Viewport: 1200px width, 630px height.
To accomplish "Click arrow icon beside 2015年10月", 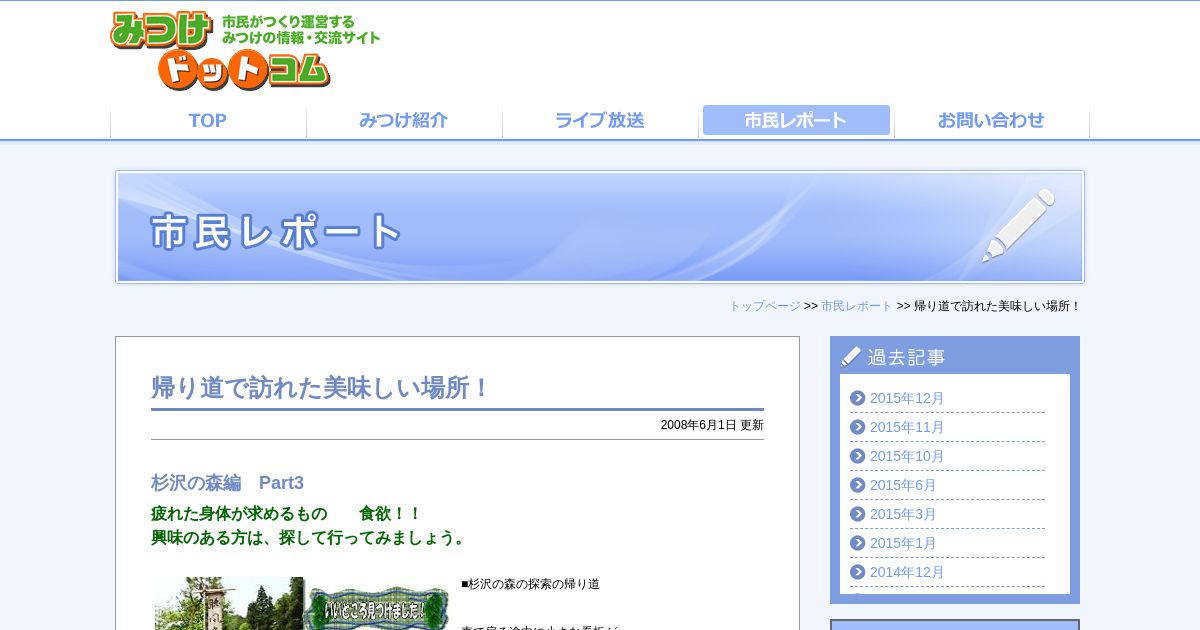I will [x=858, y=456].
